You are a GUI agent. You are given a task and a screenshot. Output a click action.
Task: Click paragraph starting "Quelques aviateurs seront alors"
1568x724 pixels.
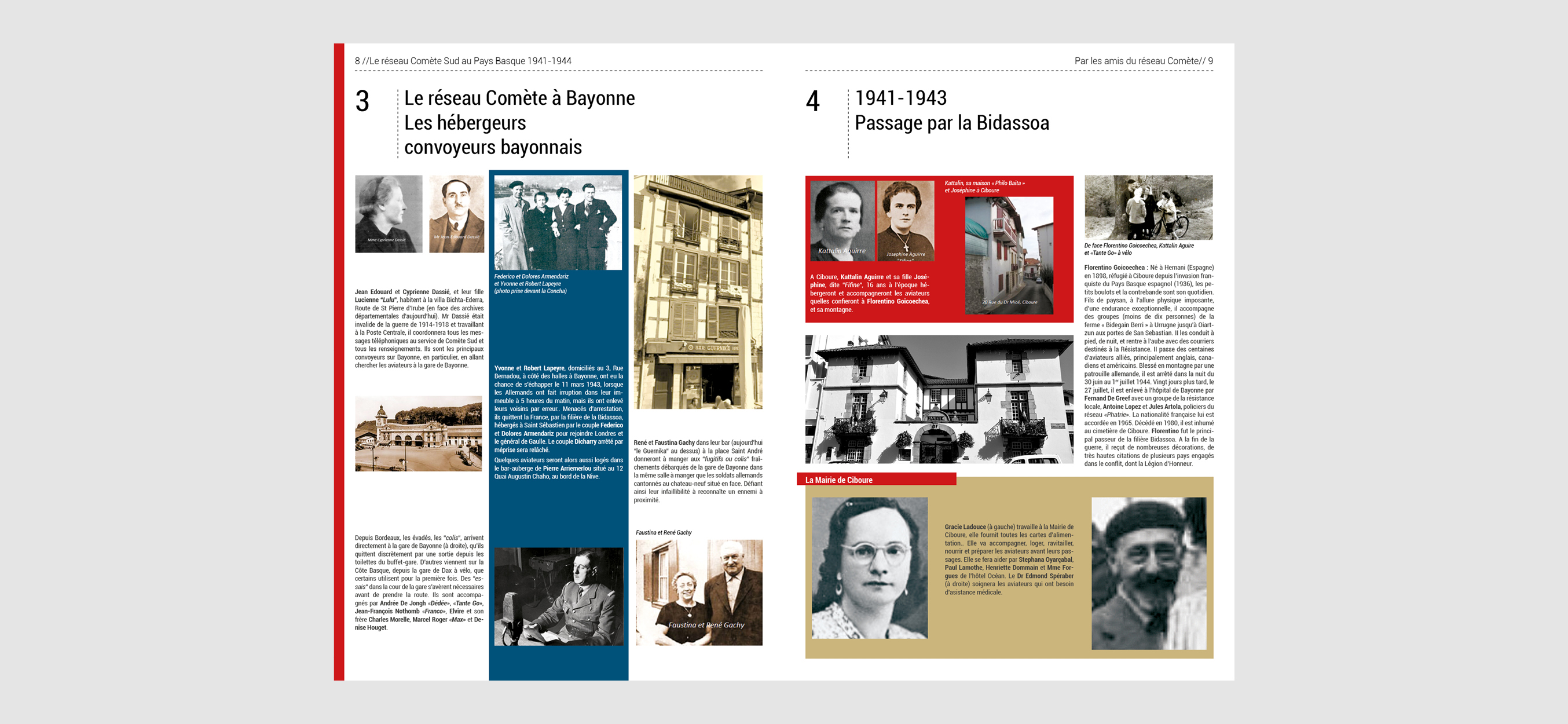pyautogui.click(x=559, y=468)
